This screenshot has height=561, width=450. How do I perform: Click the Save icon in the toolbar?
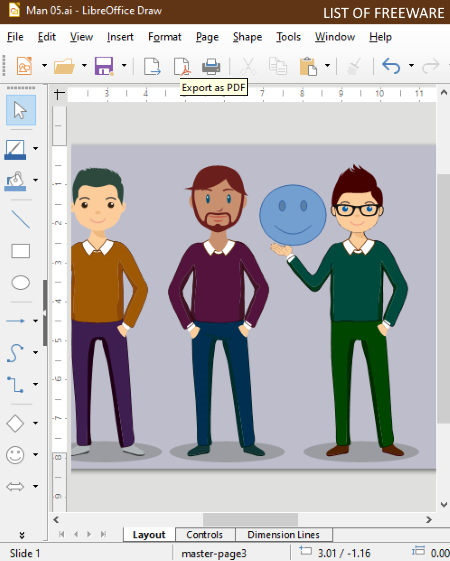104,66
